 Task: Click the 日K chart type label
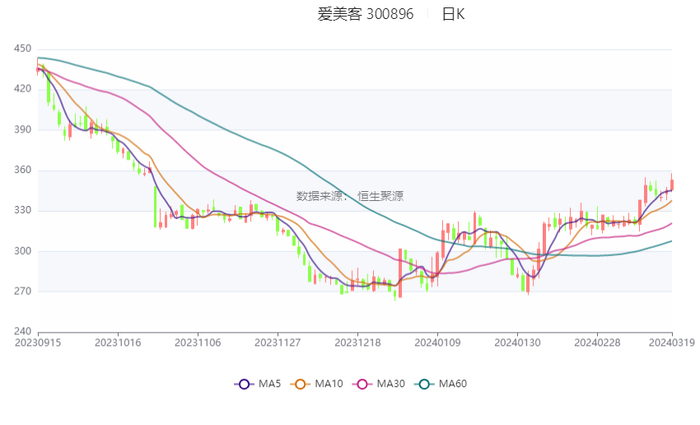pyautogui.click(x=453, y=14)
